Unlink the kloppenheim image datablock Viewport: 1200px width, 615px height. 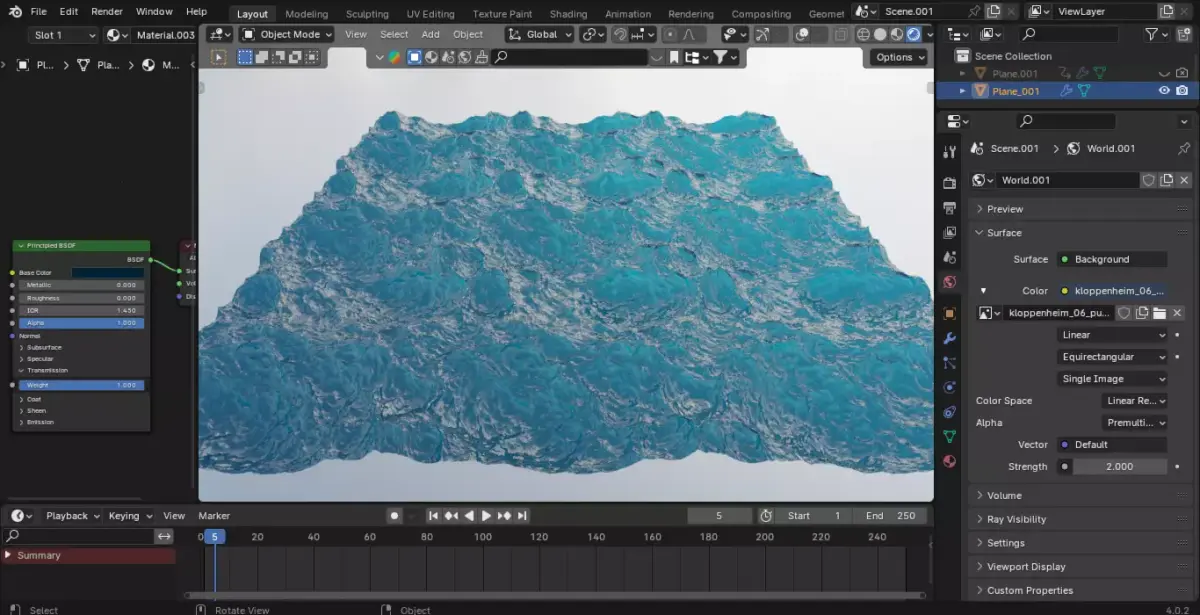(x=1177, y=313)
